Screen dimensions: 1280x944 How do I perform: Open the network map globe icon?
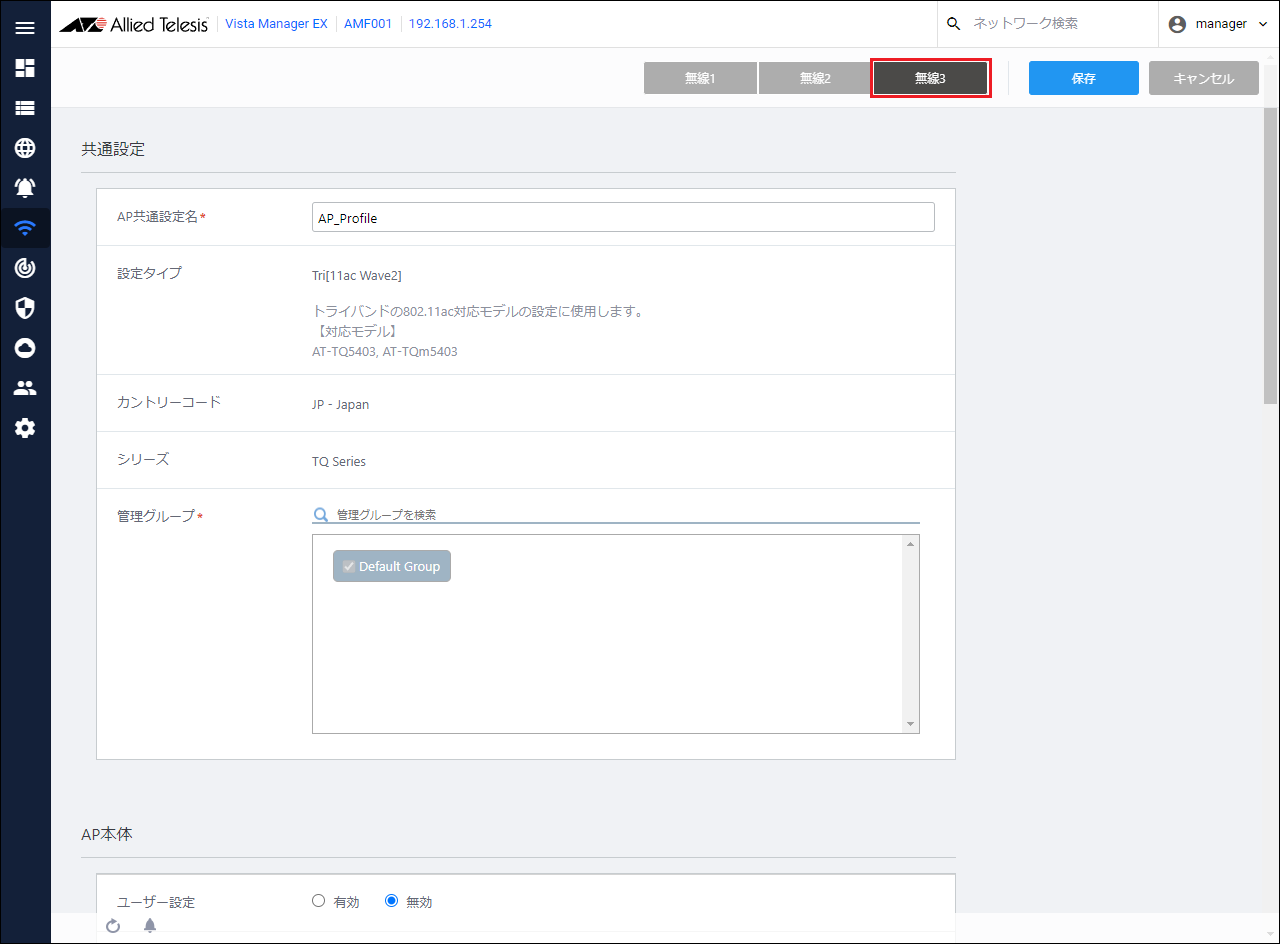pyautogui.click(x=25, y=148)
